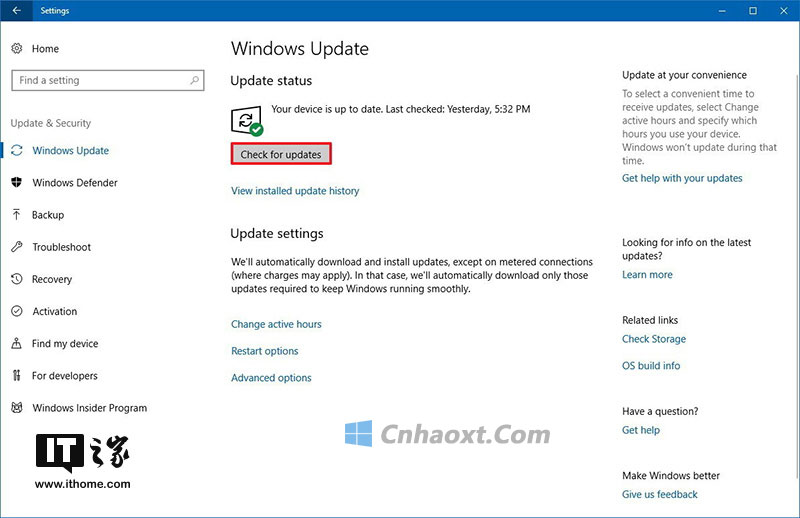
Task: Click the right-side vertical scrollbar
Action: point(796,276)
